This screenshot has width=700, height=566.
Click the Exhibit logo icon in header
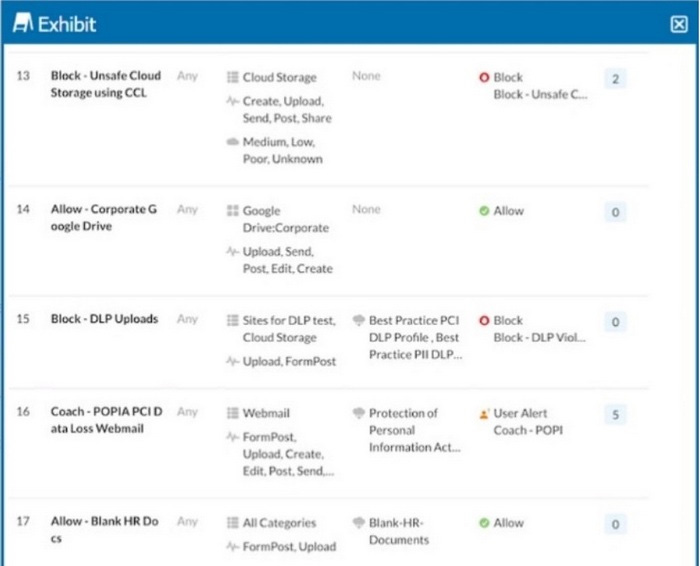click(x=23, y=23)
